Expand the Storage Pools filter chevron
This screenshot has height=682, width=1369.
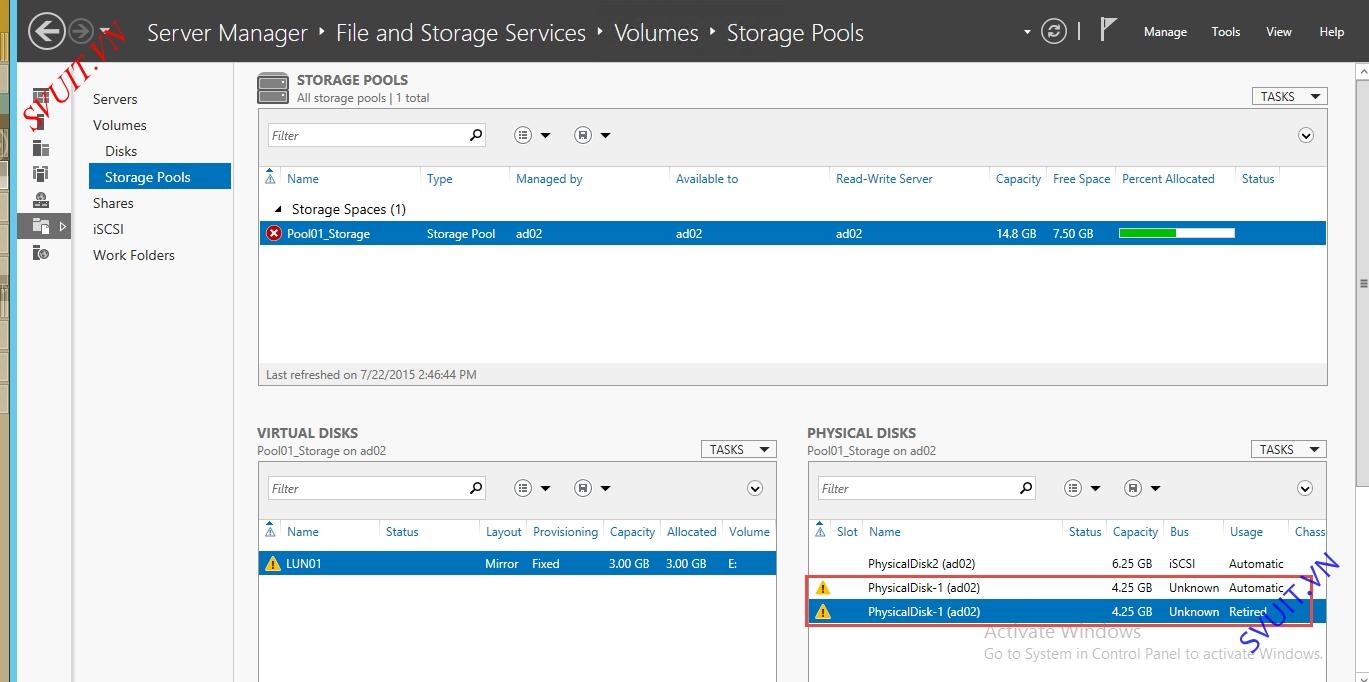[1305, 135]
